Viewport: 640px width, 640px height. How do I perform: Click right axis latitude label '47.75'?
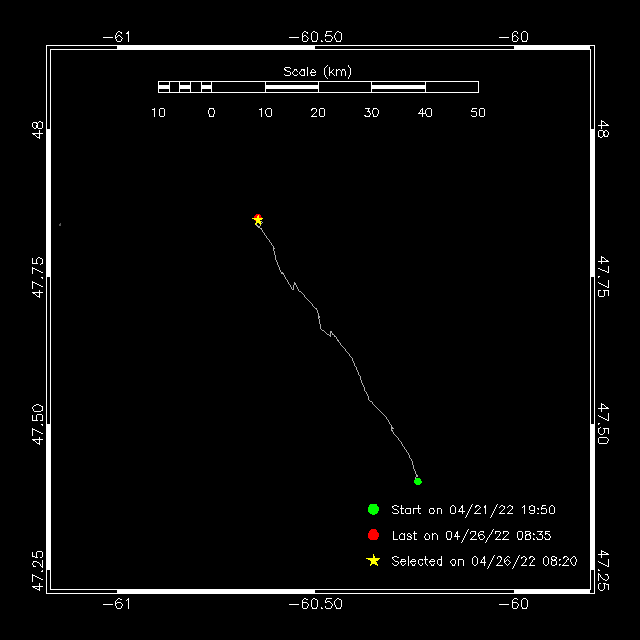(x=603, y=277)
